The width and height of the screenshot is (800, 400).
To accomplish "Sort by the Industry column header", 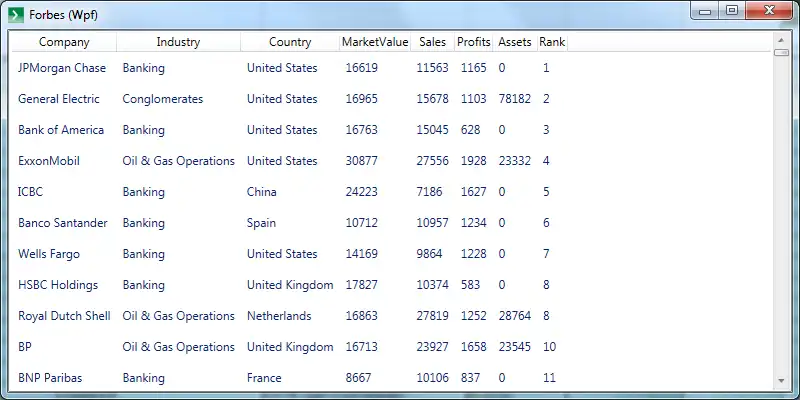I will (179, 42).
